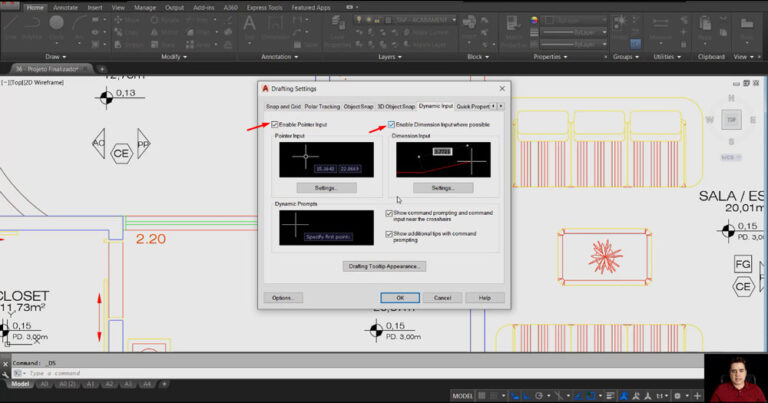The width and height of the screenshot is (768, 403).
Task: Expand the Properties panel
Action: pos(551,57)
